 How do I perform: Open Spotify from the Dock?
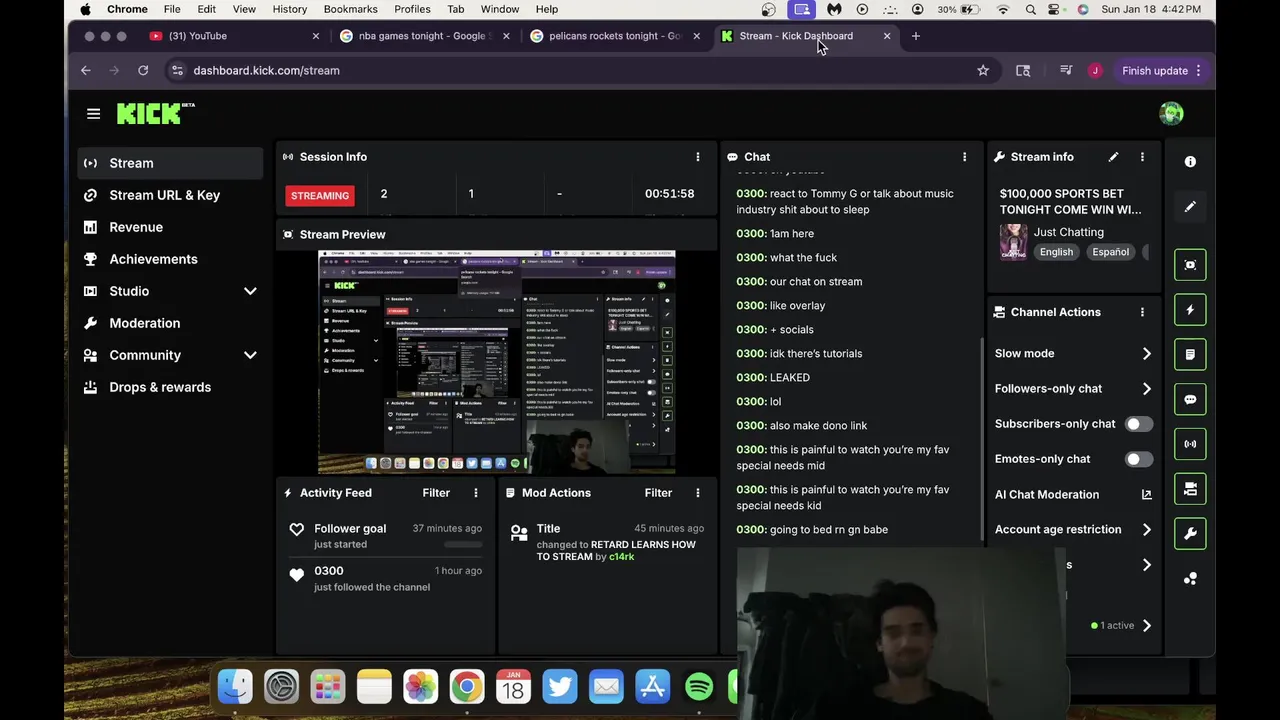pos(699,687)
